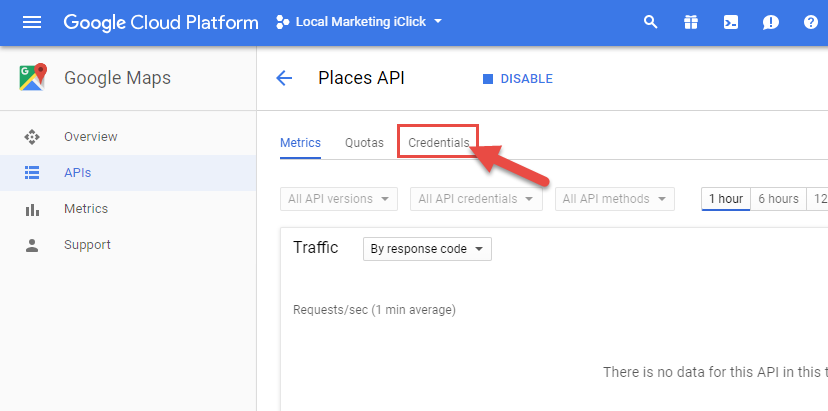Click the Places API page title
This screenshot has height=411, width=828.
[361, 78]
